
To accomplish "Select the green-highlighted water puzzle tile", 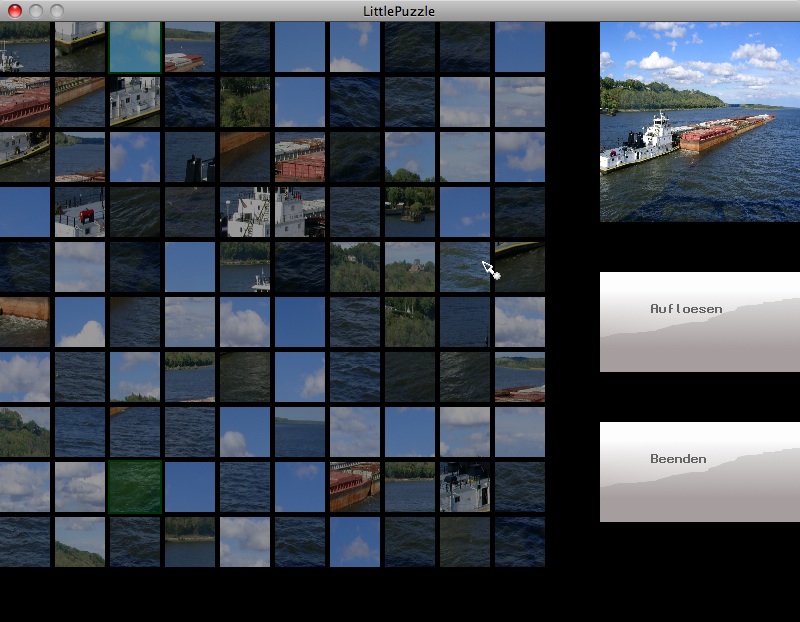I will [135, 487].
